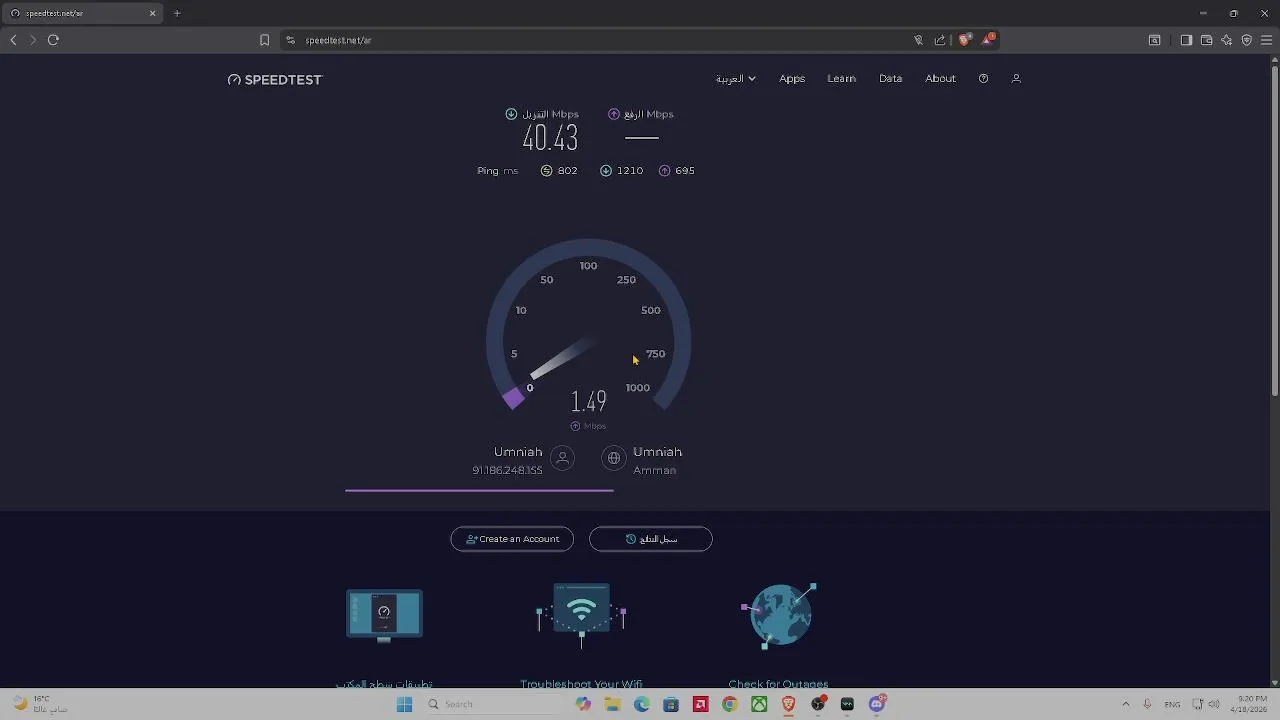The height and width of the screenshot is (720, 1280).
Task: Click the Troubleshoot Your Wifi link
Action: pos(581,684)
